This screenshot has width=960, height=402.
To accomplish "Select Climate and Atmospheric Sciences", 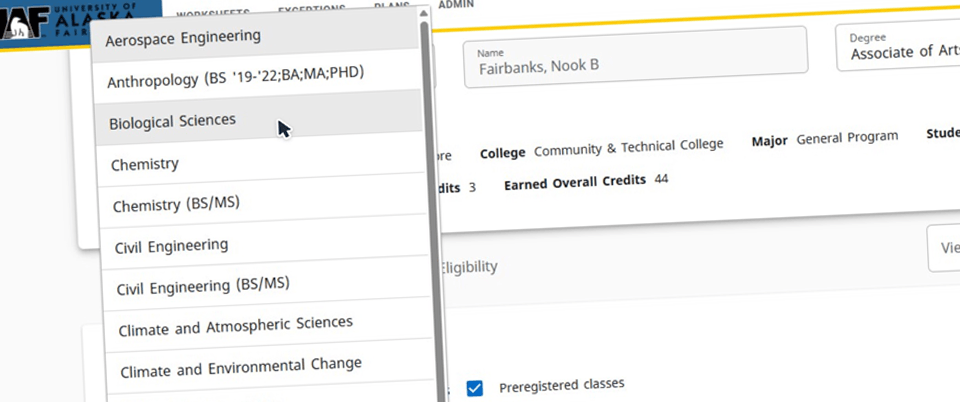I will (235, 325).
